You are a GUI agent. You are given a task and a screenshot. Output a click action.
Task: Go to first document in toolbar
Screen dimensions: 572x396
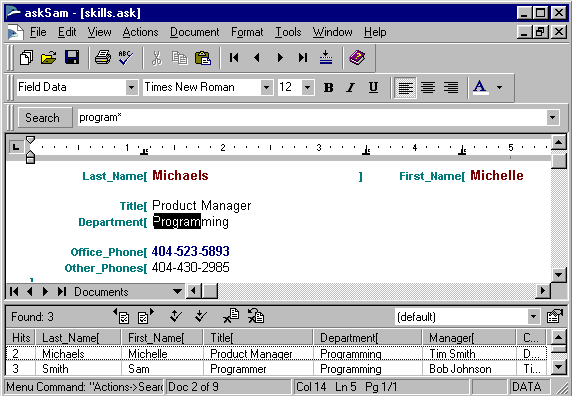[234, 58]
